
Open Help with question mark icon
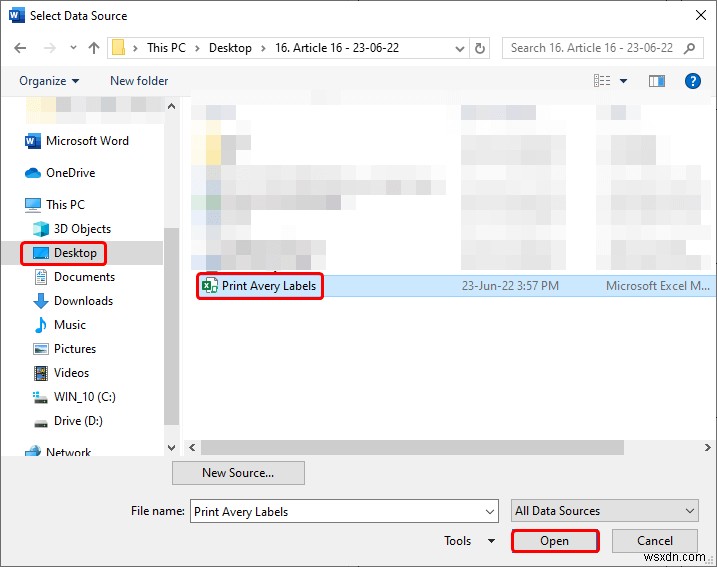pos(693,81)
